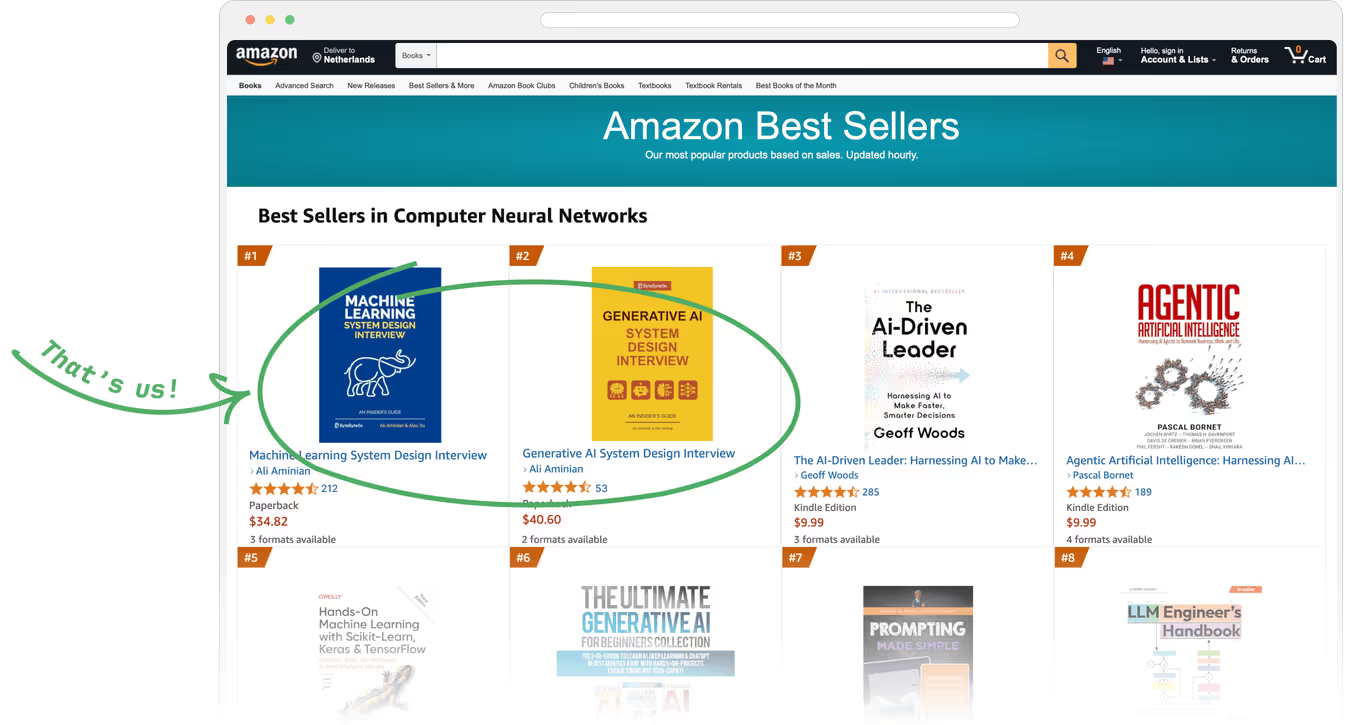Click the Amazon logo

point(266,56)
